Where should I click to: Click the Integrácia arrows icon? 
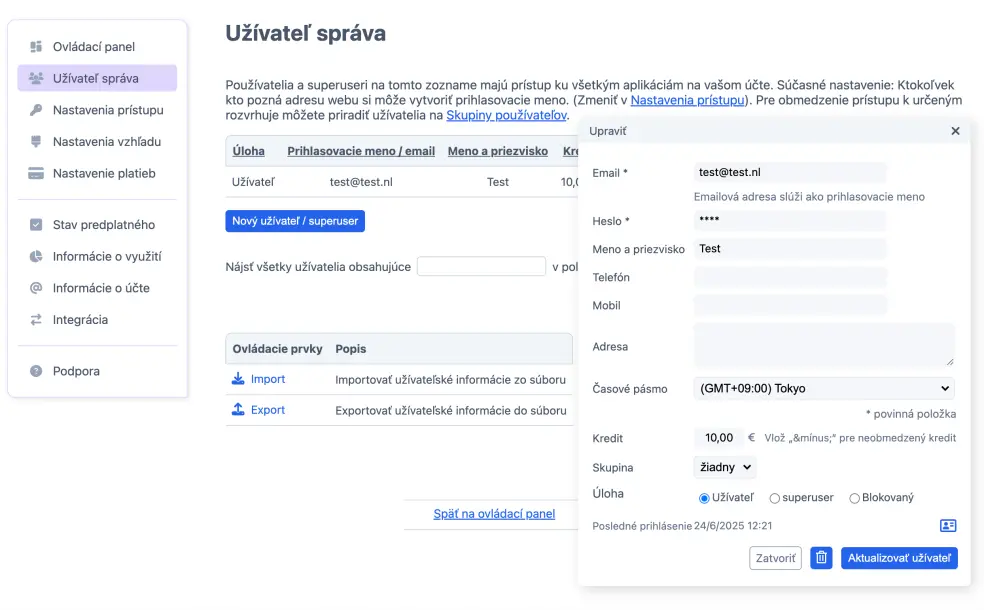click(x=35, y=320)
